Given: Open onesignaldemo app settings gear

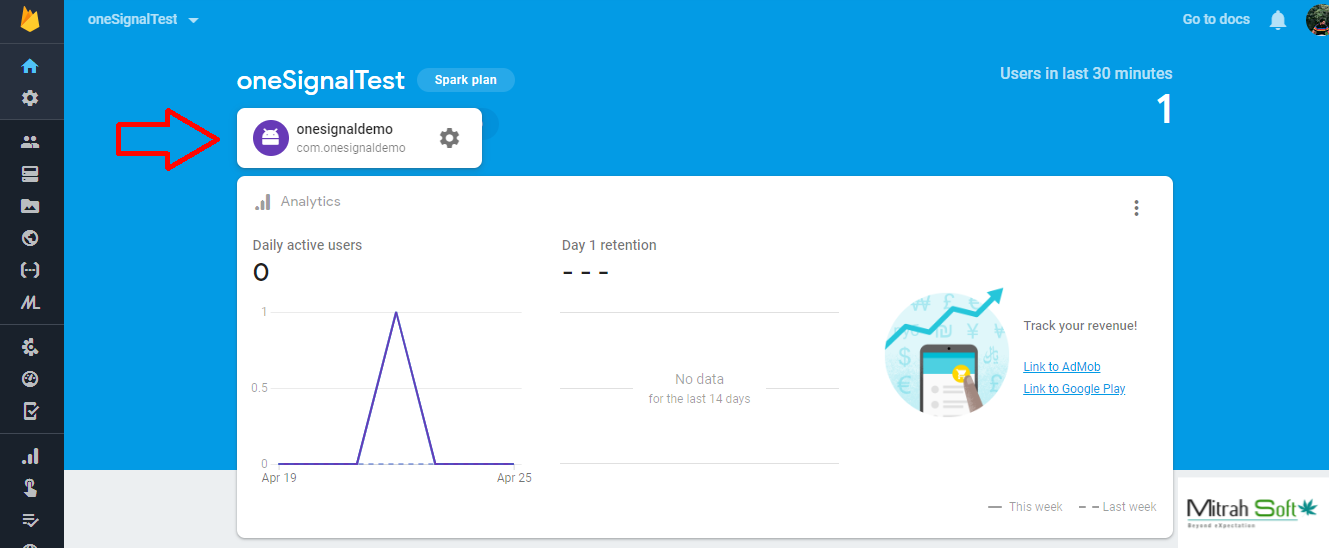Looking at the screenshot, I should pos(449,138).
